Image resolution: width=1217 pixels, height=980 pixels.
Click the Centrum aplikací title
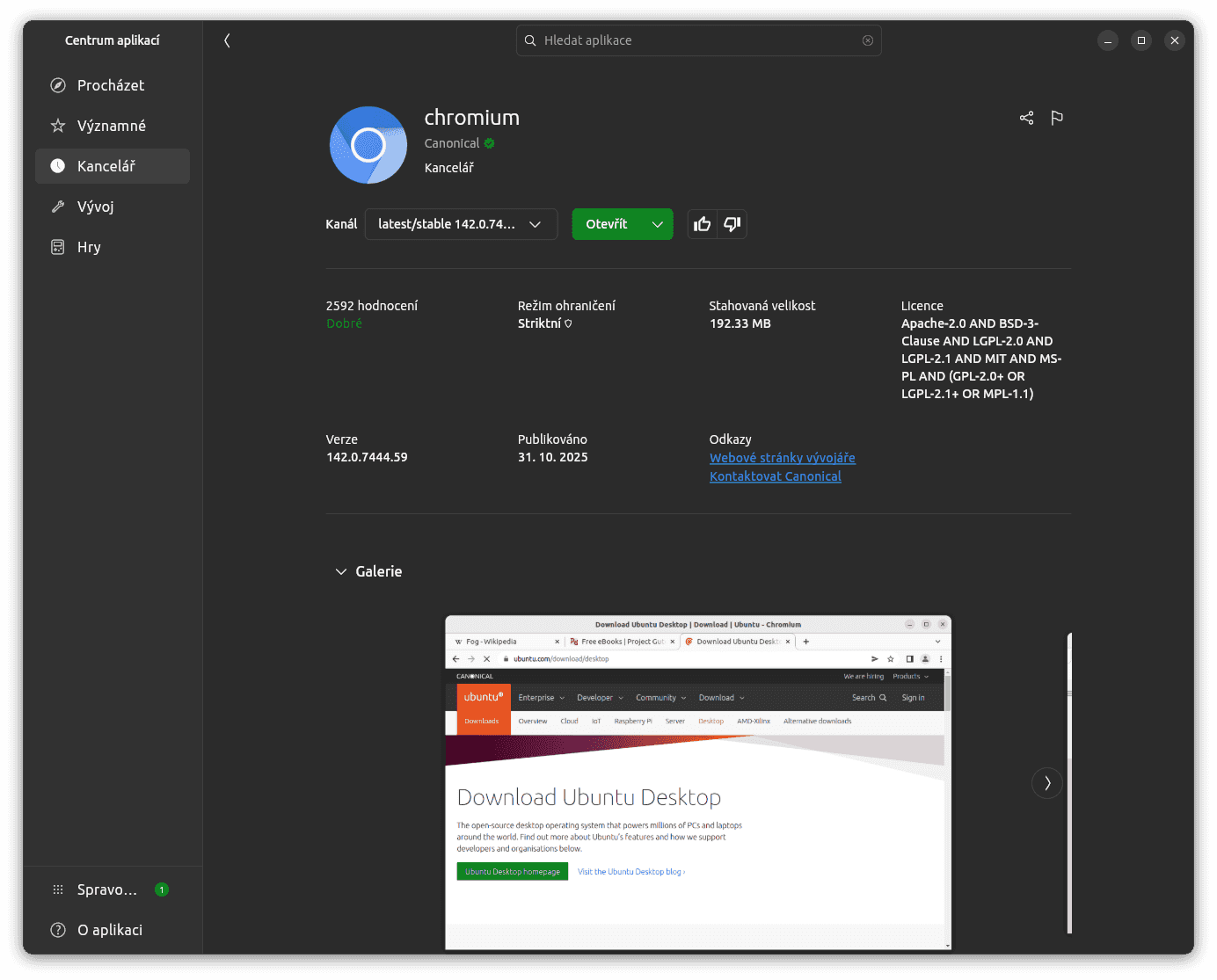click(113, 40)
